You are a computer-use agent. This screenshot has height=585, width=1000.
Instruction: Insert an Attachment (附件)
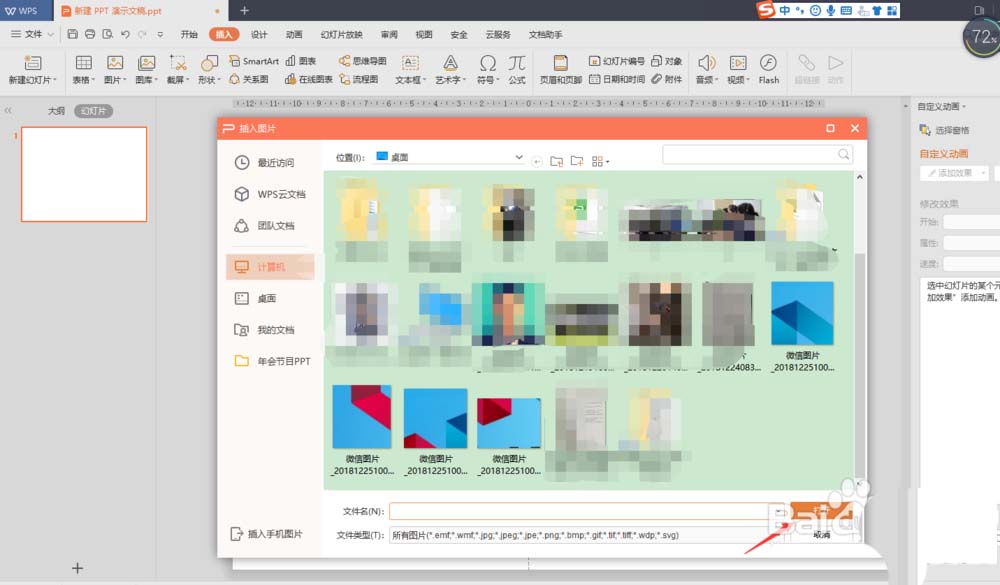click(x=666, y=79)
